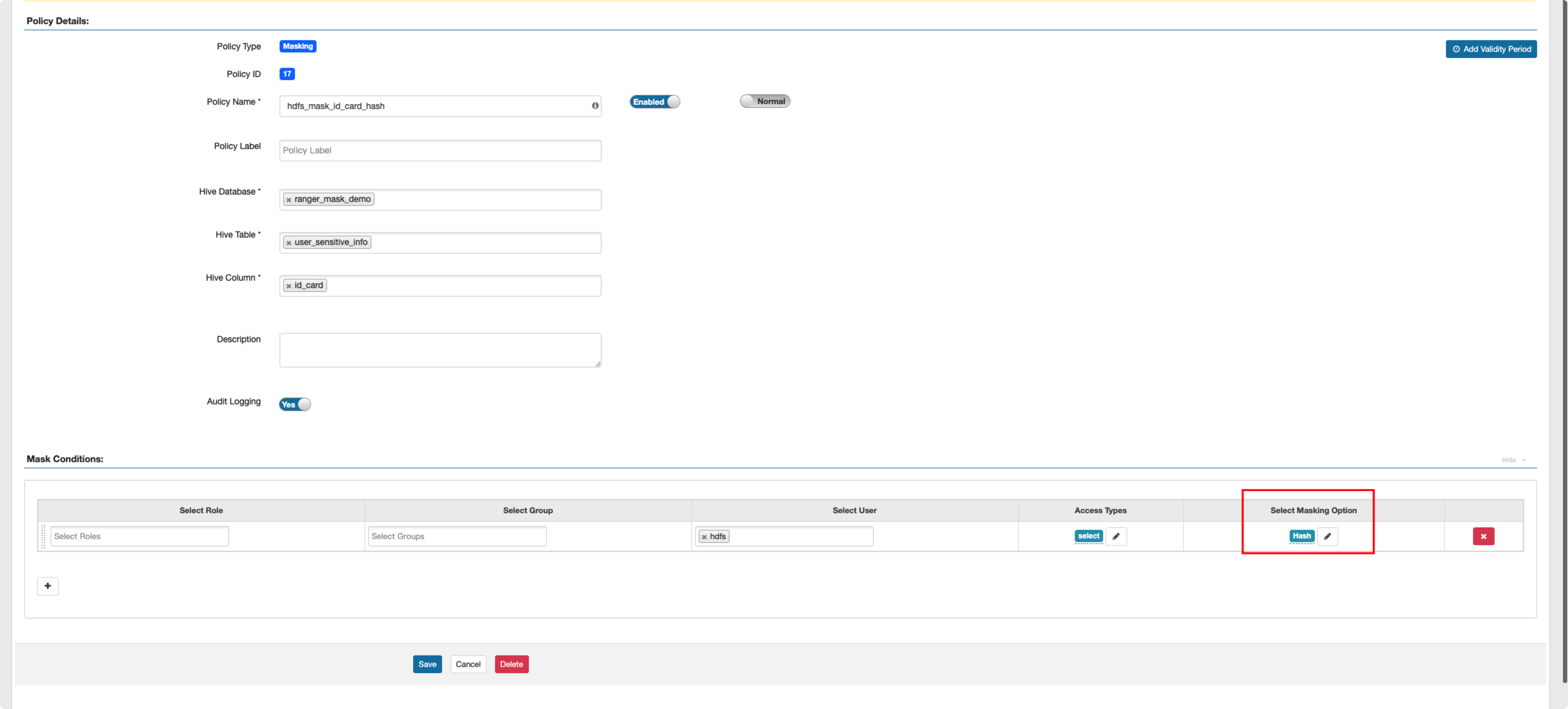Image resolution: width=1568 pixels, height=709 pixels.
Task: Click Add Validity Period button
Action: pos(1490,49)
